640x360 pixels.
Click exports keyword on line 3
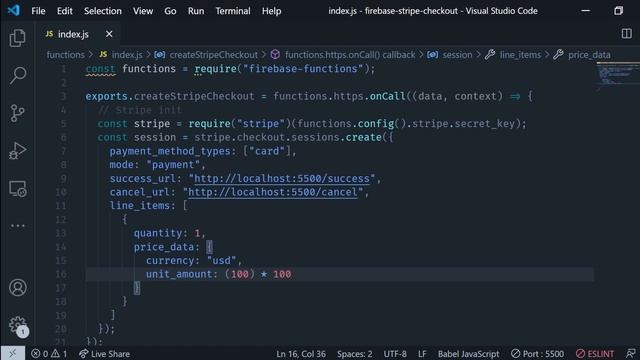point(107,96)
